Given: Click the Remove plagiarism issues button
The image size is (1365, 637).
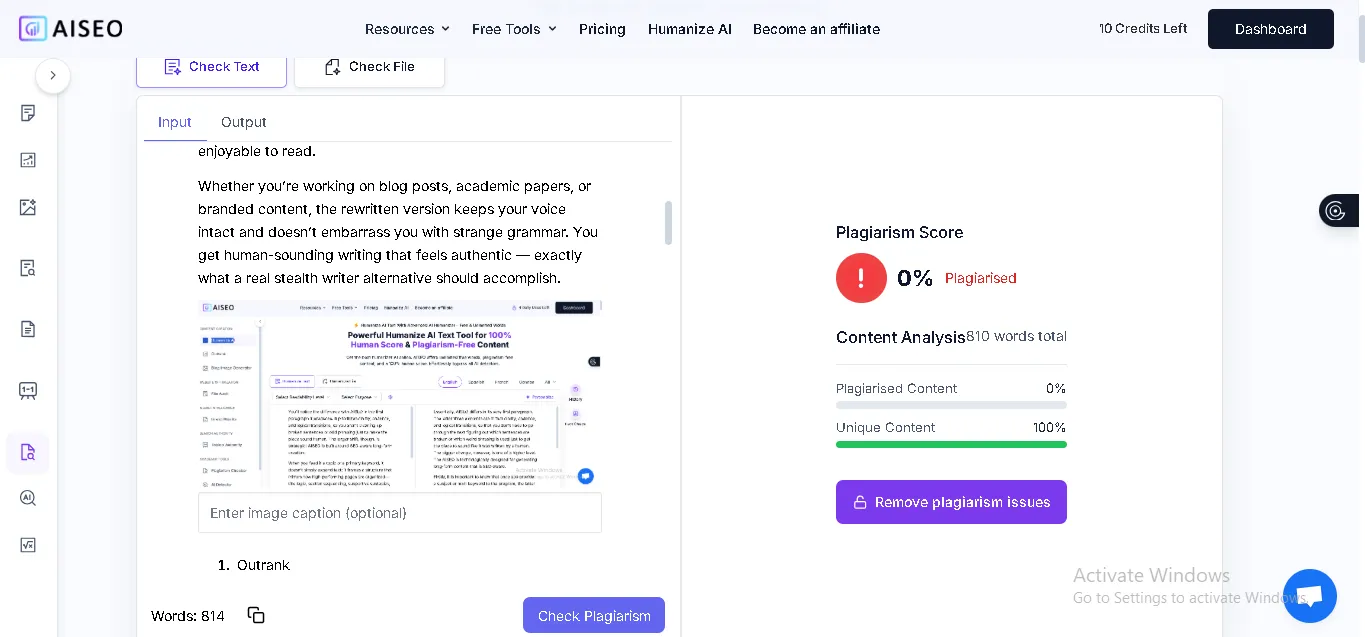Looking at the screenshot, I should tap(951, 502).
